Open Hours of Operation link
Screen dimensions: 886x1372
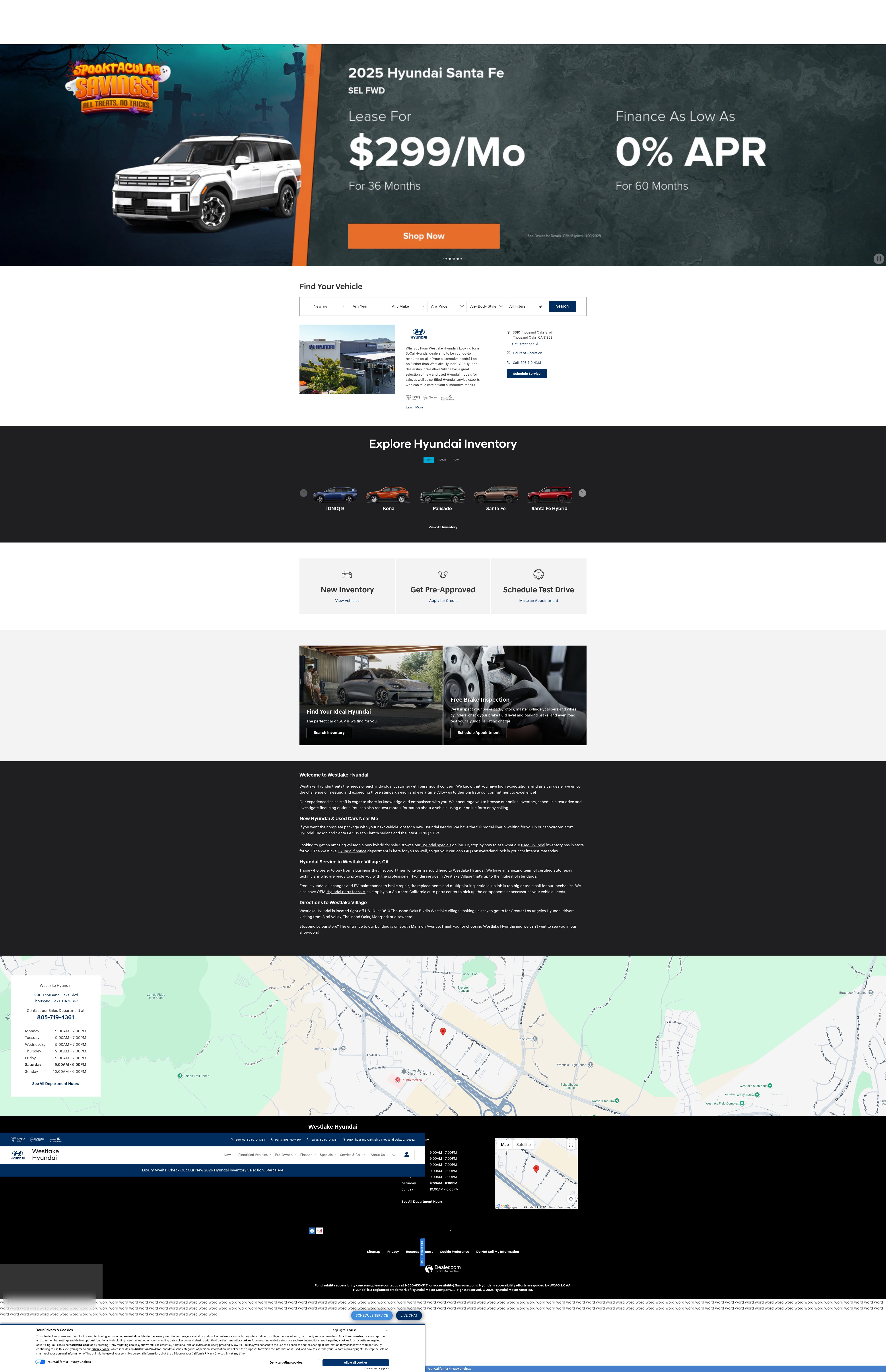528,353
